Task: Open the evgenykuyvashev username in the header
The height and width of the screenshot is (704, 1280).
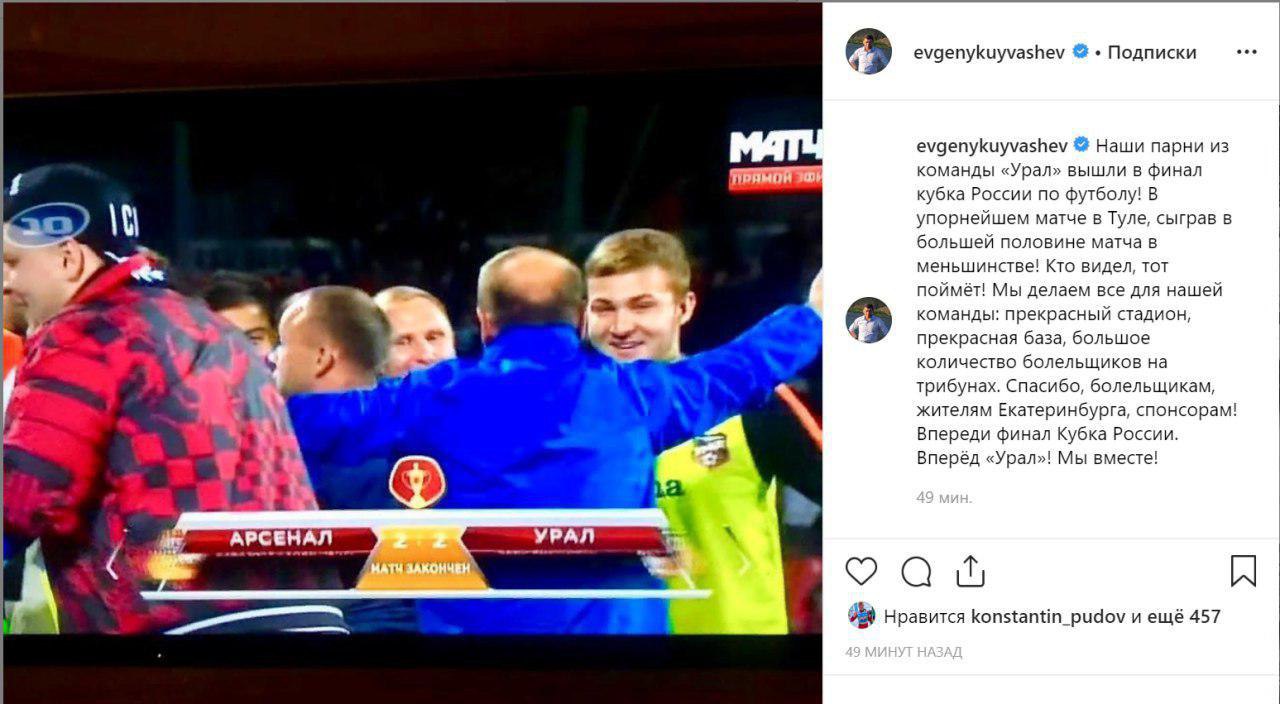Action: click(990, 53)
